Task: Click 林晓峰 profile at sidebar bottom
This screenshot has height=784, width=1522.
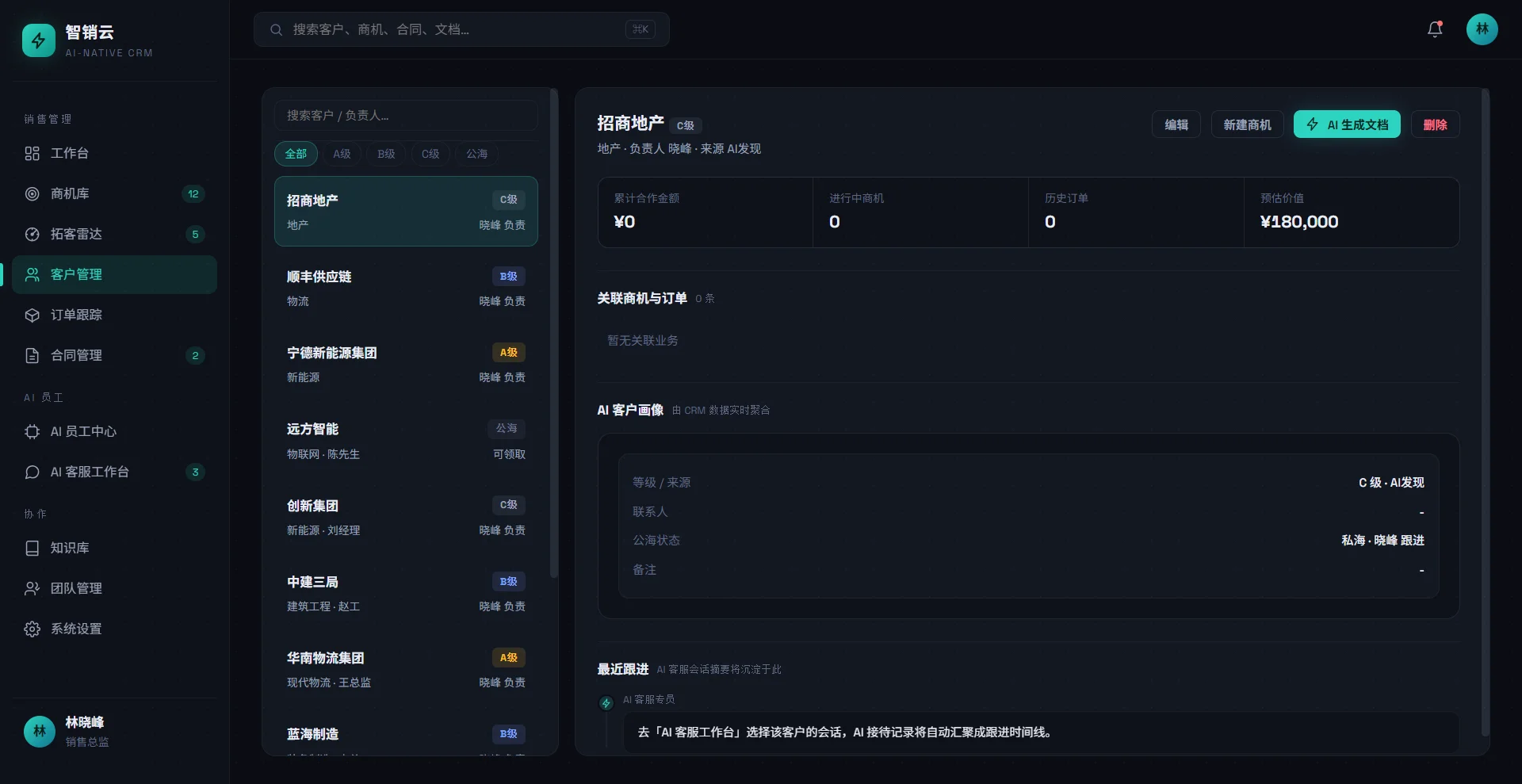Action: (114, 731)
